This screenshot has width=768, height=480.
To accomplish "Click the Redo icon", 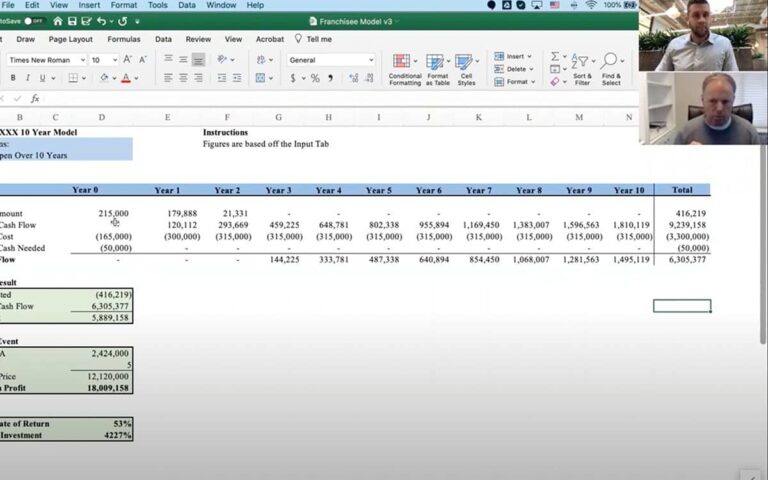I will coord(122,21).
